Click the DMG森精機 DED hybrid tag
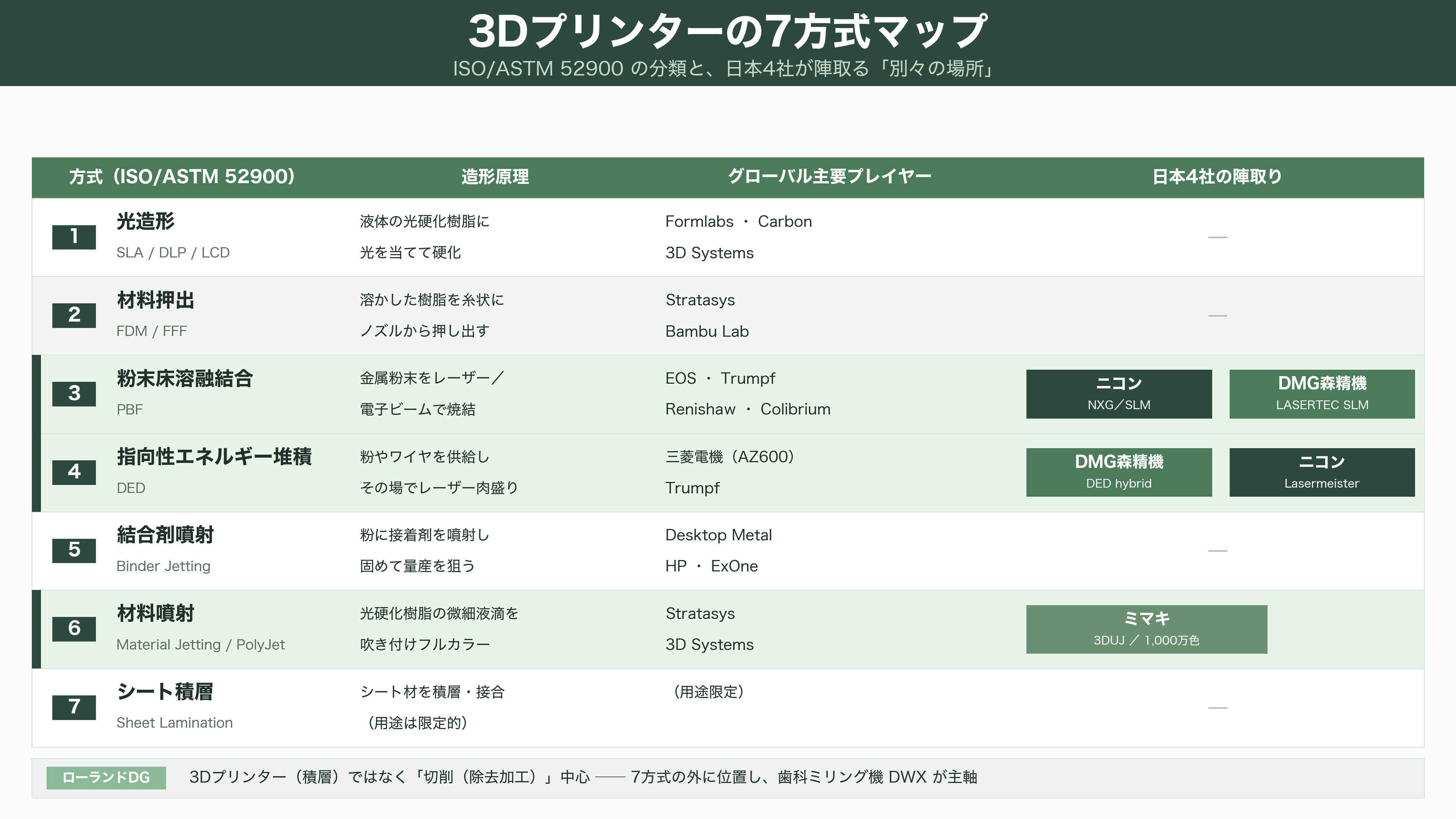Viewport: 1456px width, 819px height. pyautogui.click(x=1119, y=472)
